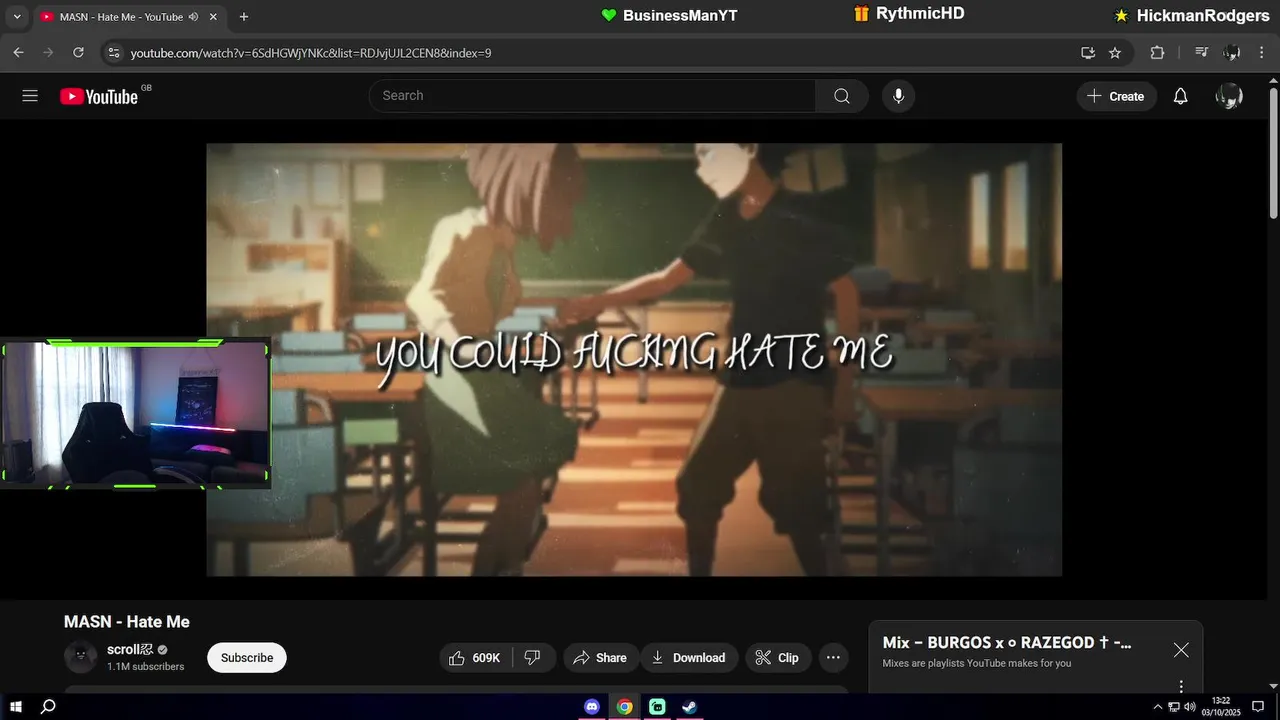
Task: Open Chrome media controls icon
Action: pos(1202,52)
